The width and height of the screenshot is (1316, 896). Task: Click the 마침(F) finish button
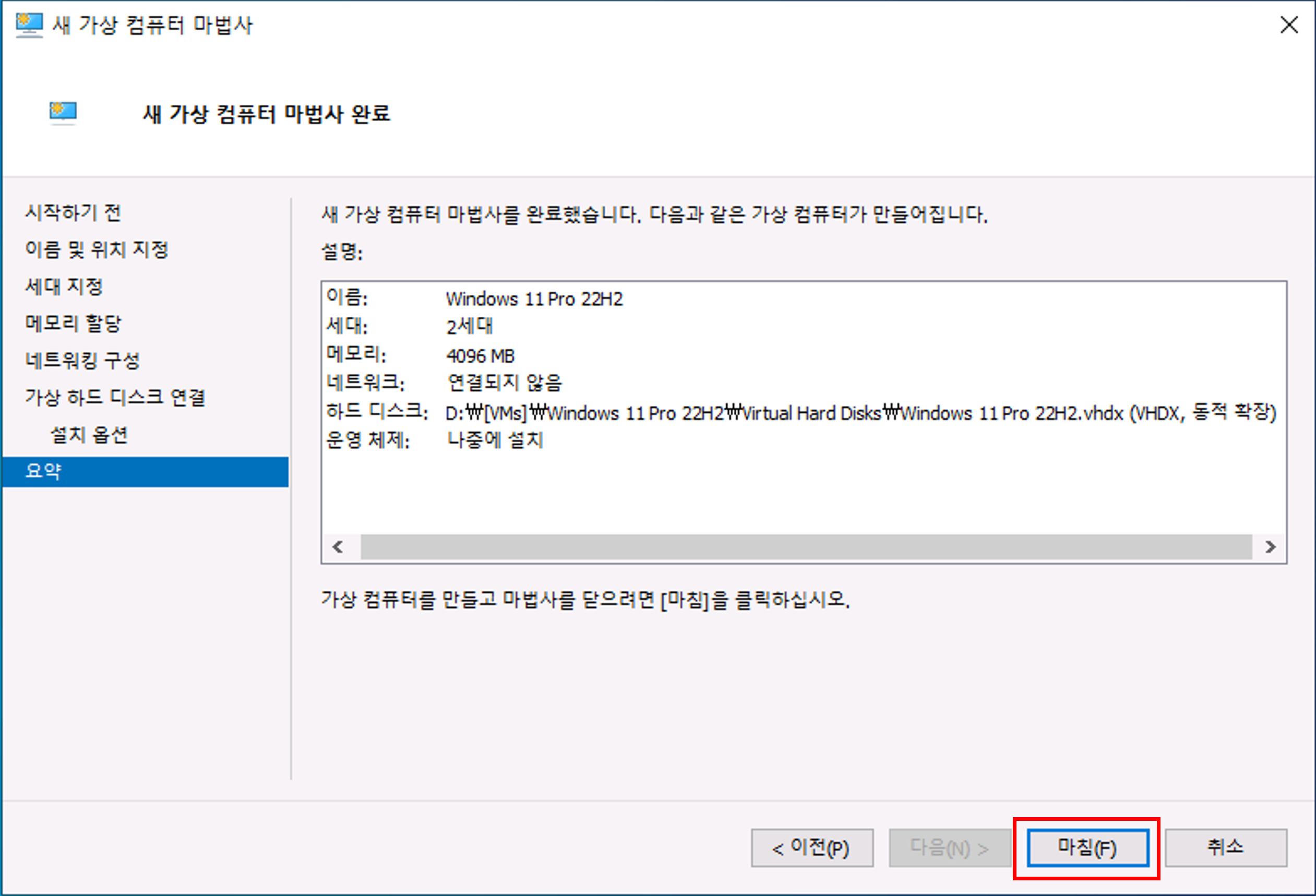click(x=1087, y=848)
